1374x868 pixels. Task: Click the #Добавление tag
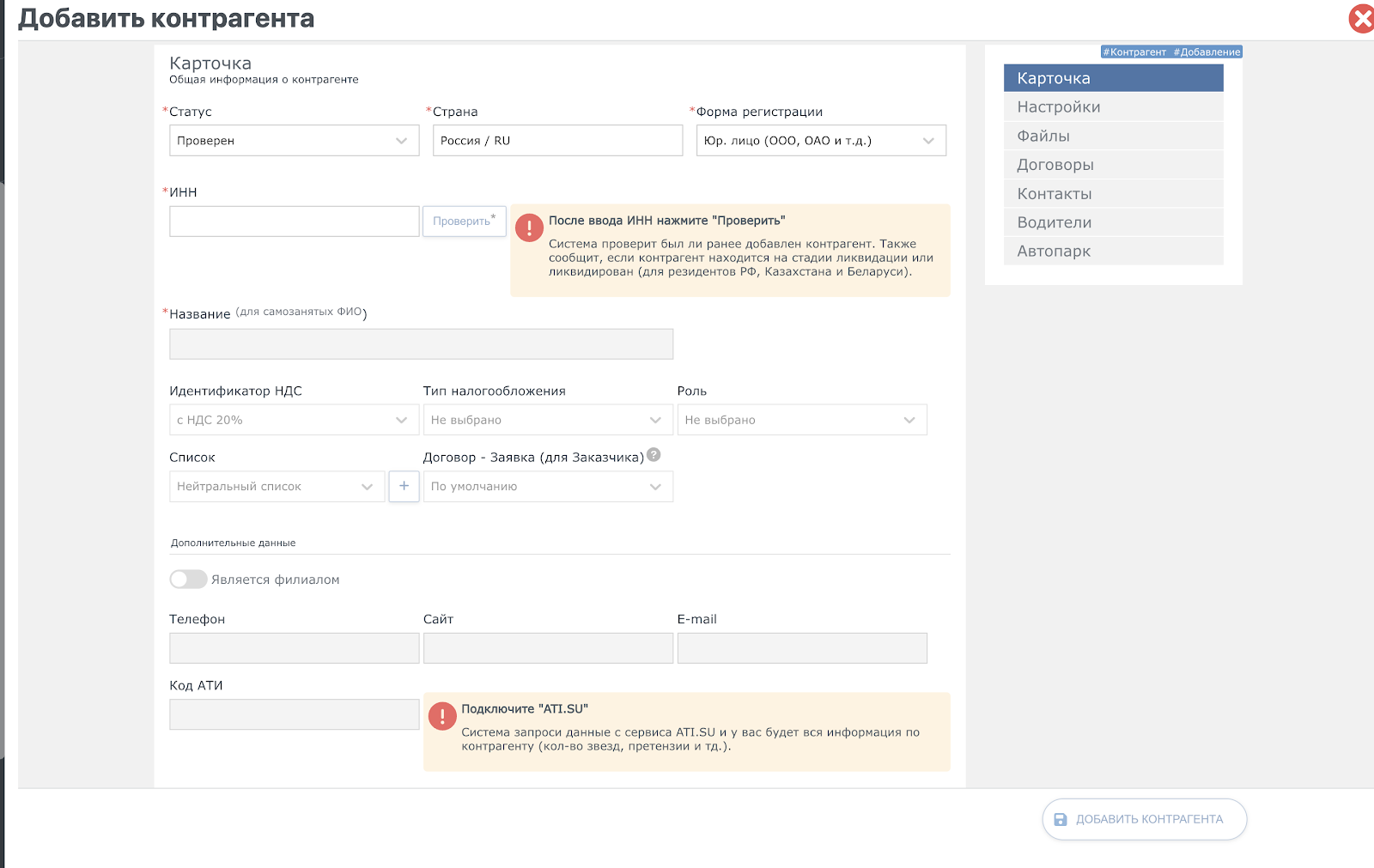pos(1207,52)
